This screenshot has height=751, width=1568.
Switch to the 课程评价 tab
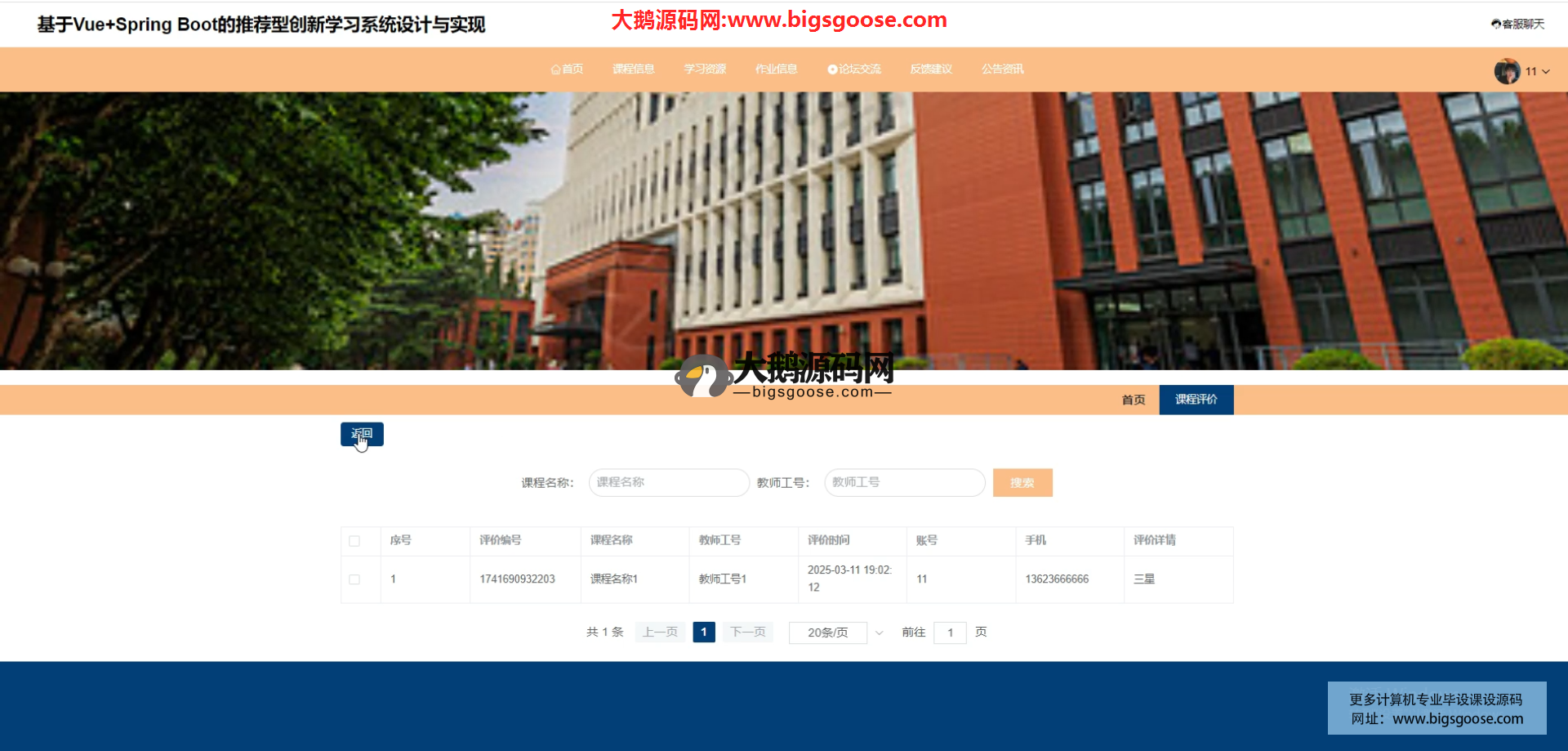point(1196,400)
